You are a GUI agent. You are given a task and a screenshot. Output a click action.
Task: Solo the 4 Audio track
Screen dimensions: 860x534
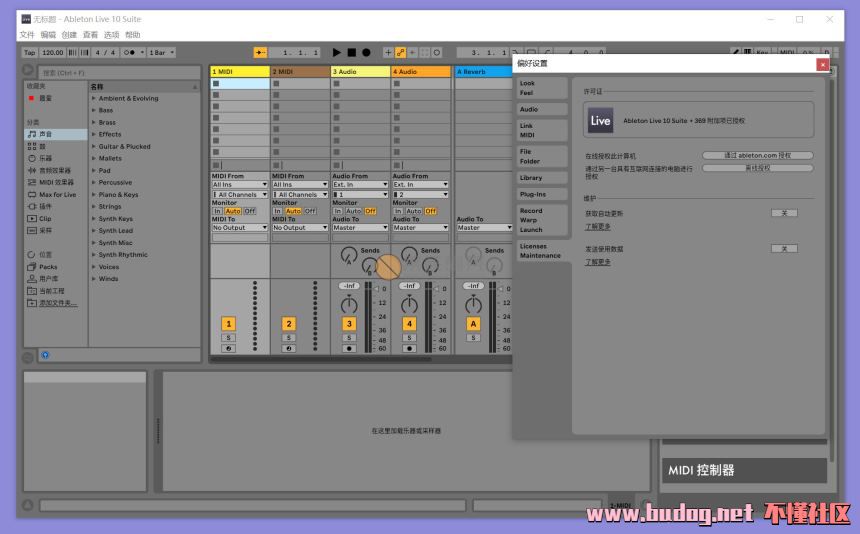[x=409, y=338]
